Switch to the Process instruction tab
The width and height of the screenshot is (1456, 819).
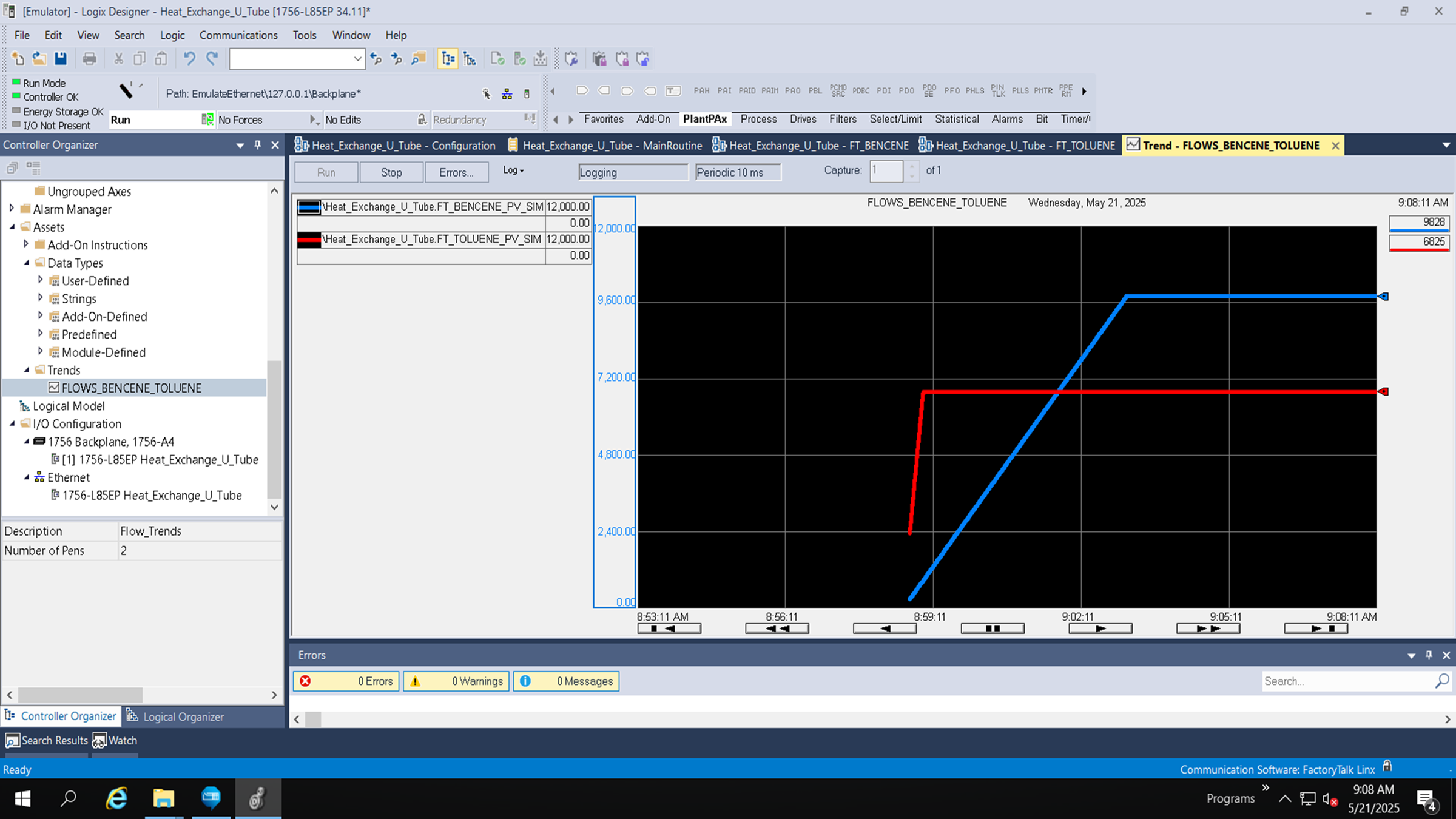[x=758, y=119]
